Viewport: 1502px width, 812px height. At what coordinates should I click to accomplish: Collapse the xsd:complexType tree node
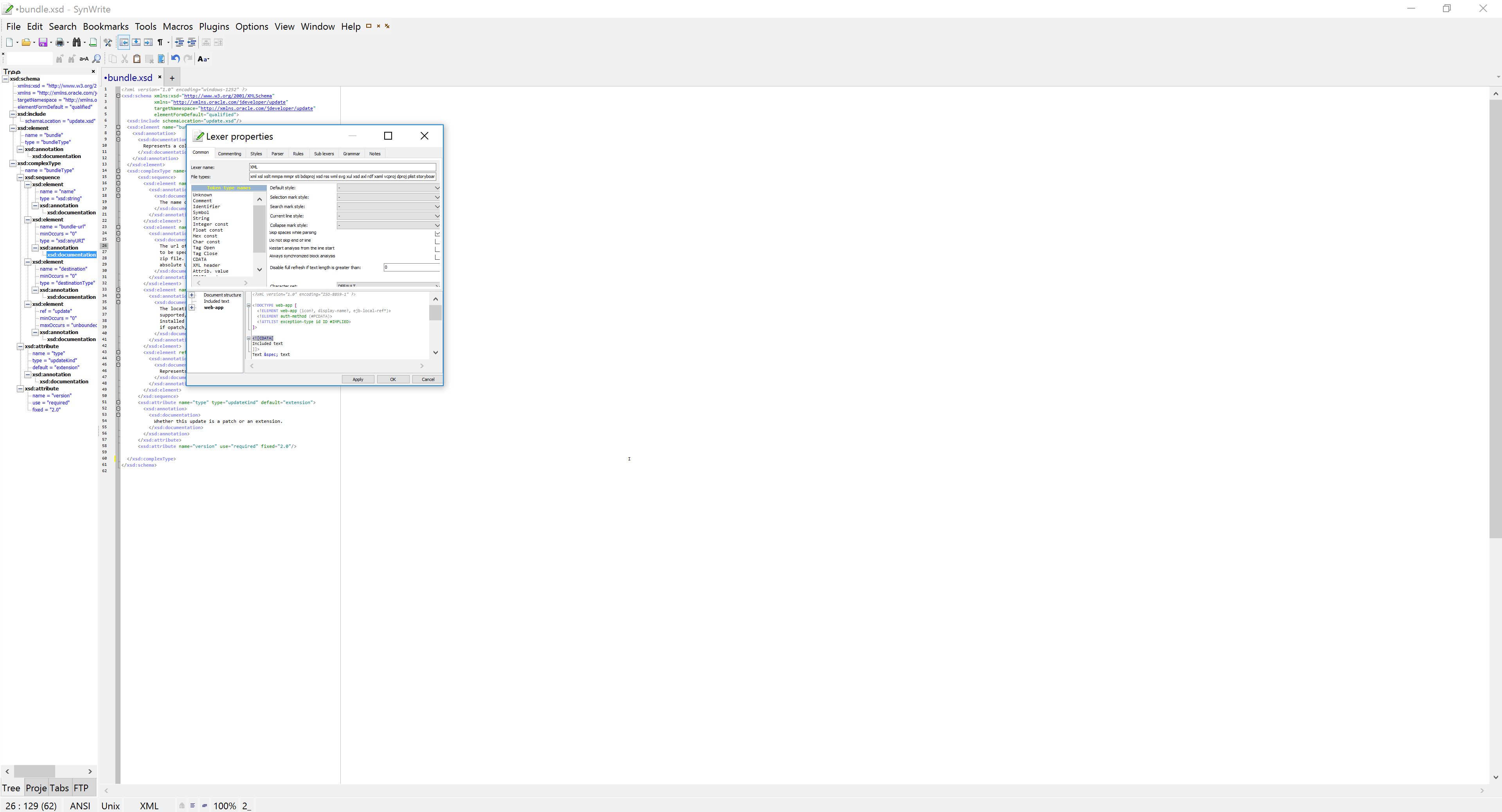[x=13, y=164]
